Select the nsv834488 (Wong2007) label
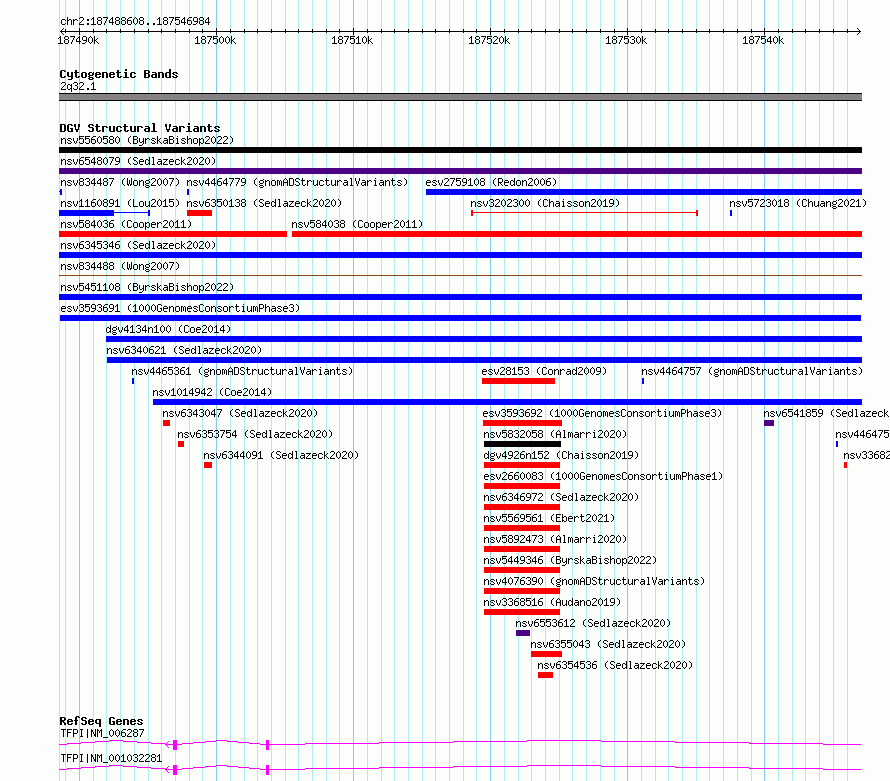The width and height of the screenshot is (890, 781). 120,266
